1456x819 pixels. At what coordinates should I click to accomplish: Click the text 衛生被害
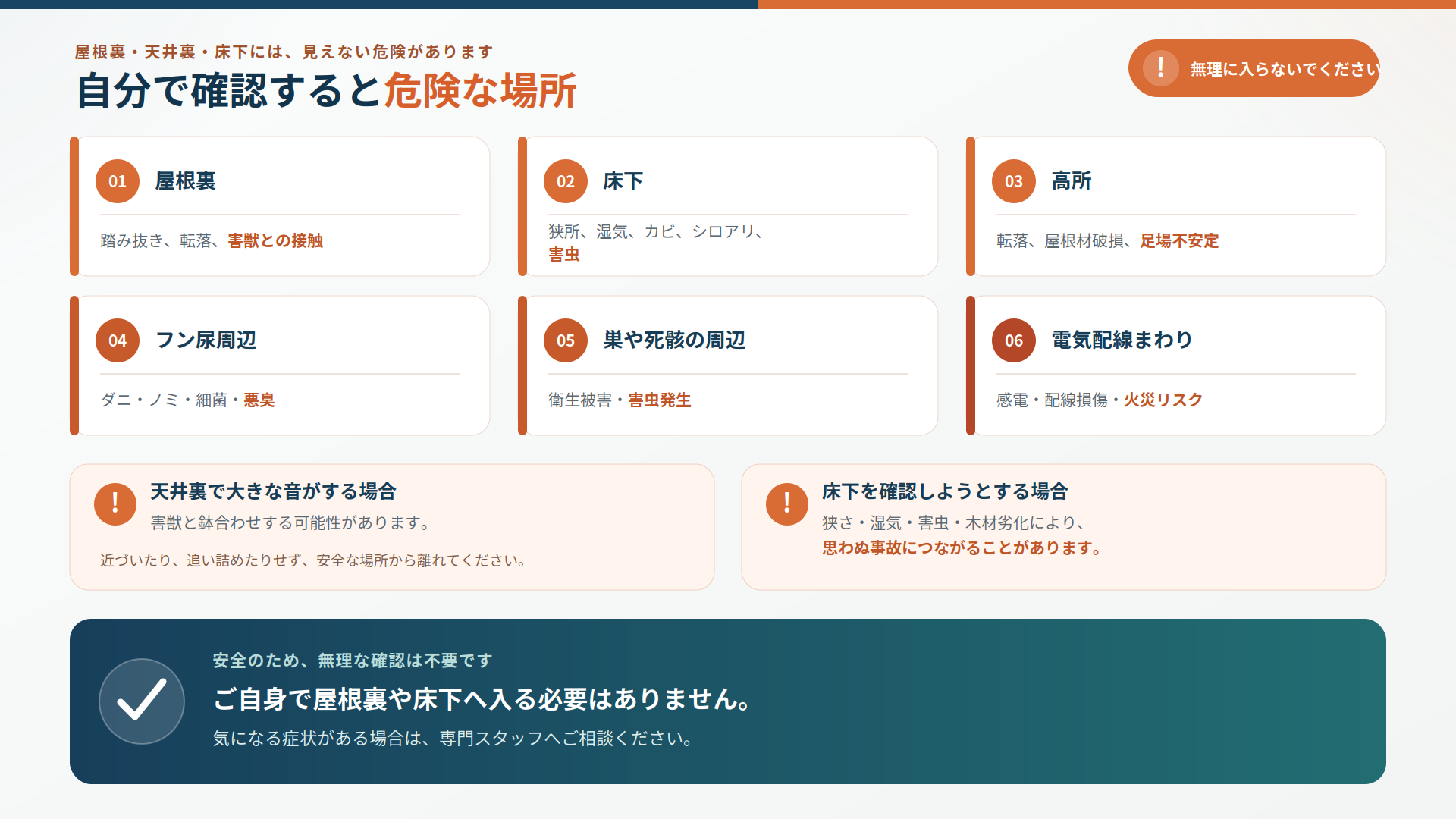[x=580, y=400]
